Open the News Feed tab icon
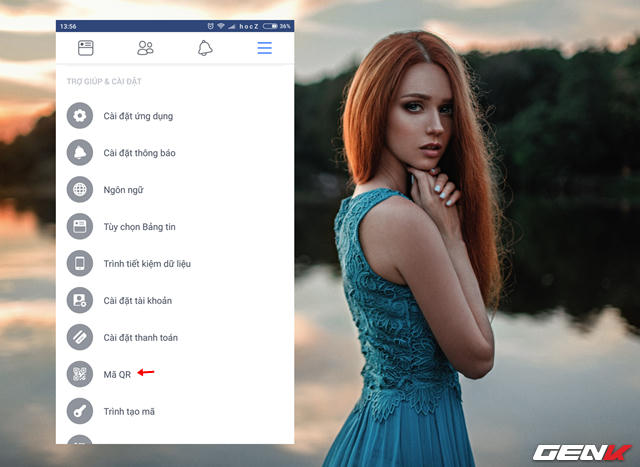Image resolution: width=640 pixels, height=467 pixels. 86,47
